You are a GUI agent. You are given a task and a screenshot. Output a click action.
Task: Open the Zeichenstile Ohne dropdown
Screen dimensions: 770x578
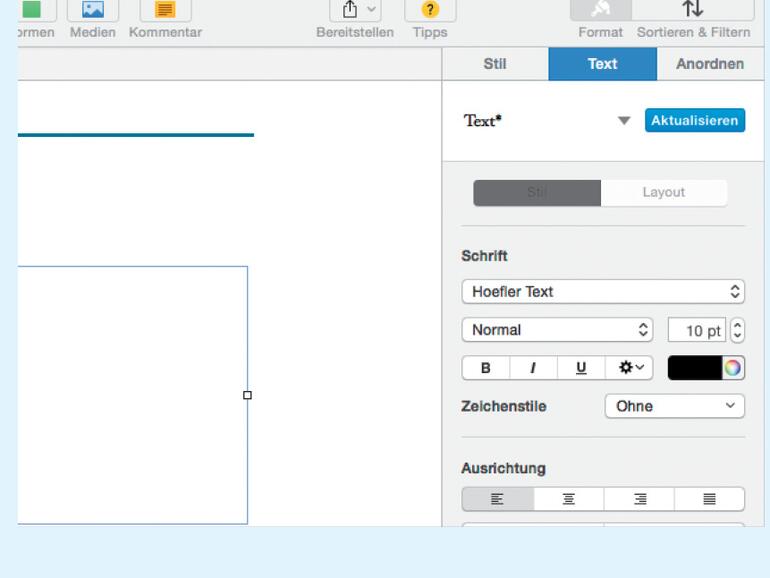pyautogui.click(x=675, y=406)
